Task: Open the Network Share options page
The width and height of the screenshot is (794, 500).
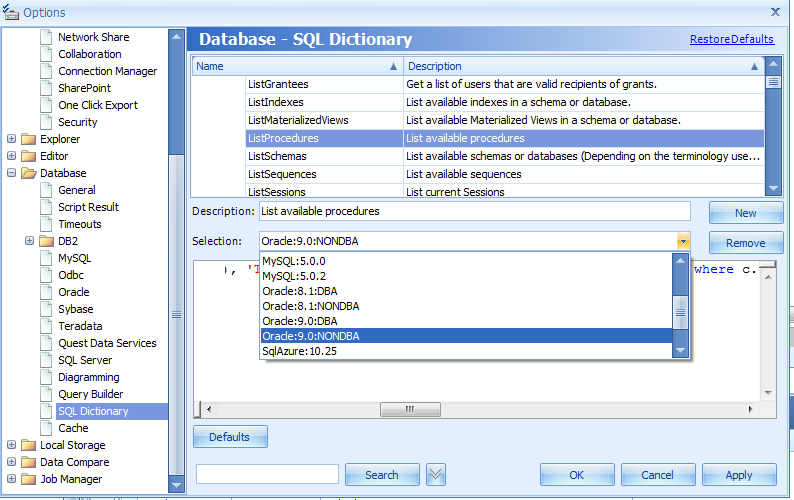Action: pos(94,37)
